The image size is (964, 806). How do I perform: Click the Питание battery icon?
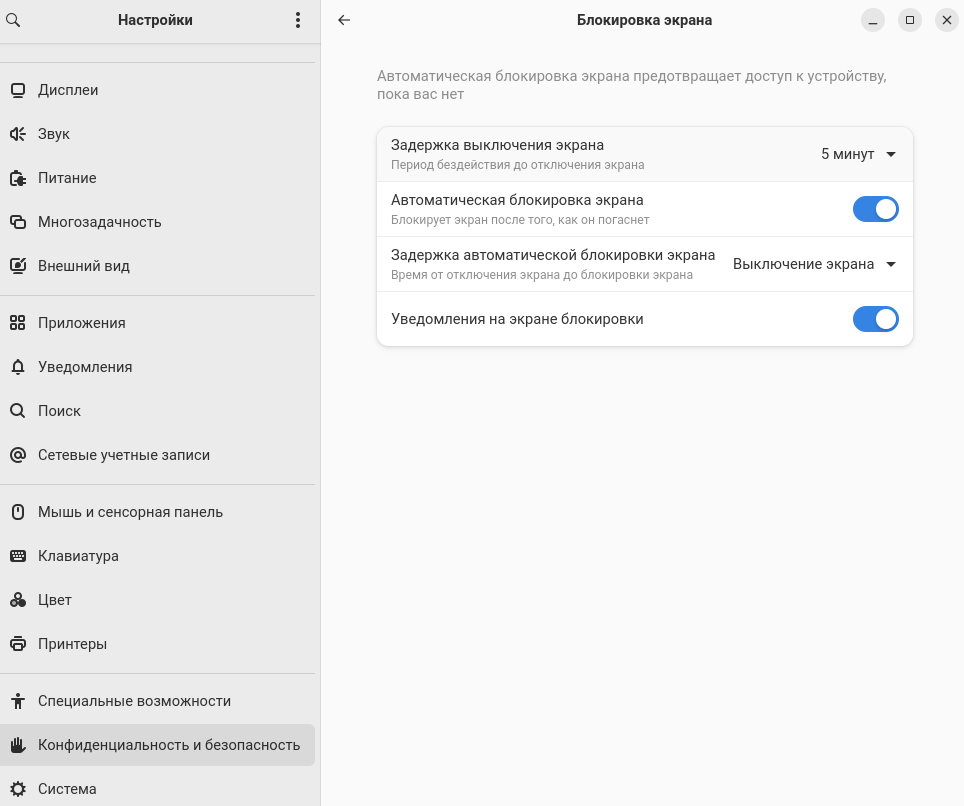[18, 178]
